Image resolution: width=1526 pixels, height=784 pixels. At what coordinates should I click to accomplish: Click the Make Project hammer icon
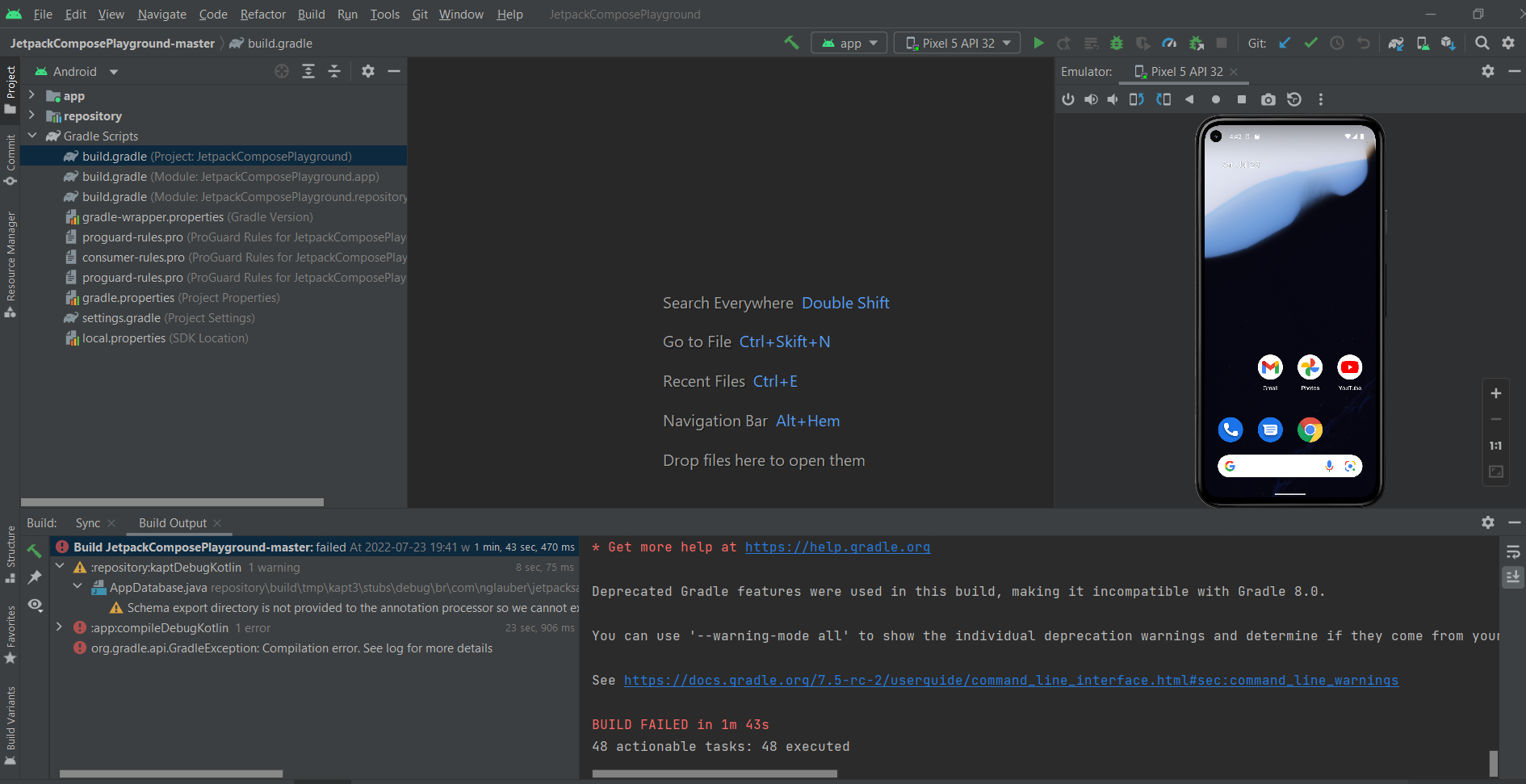point(791,43)
